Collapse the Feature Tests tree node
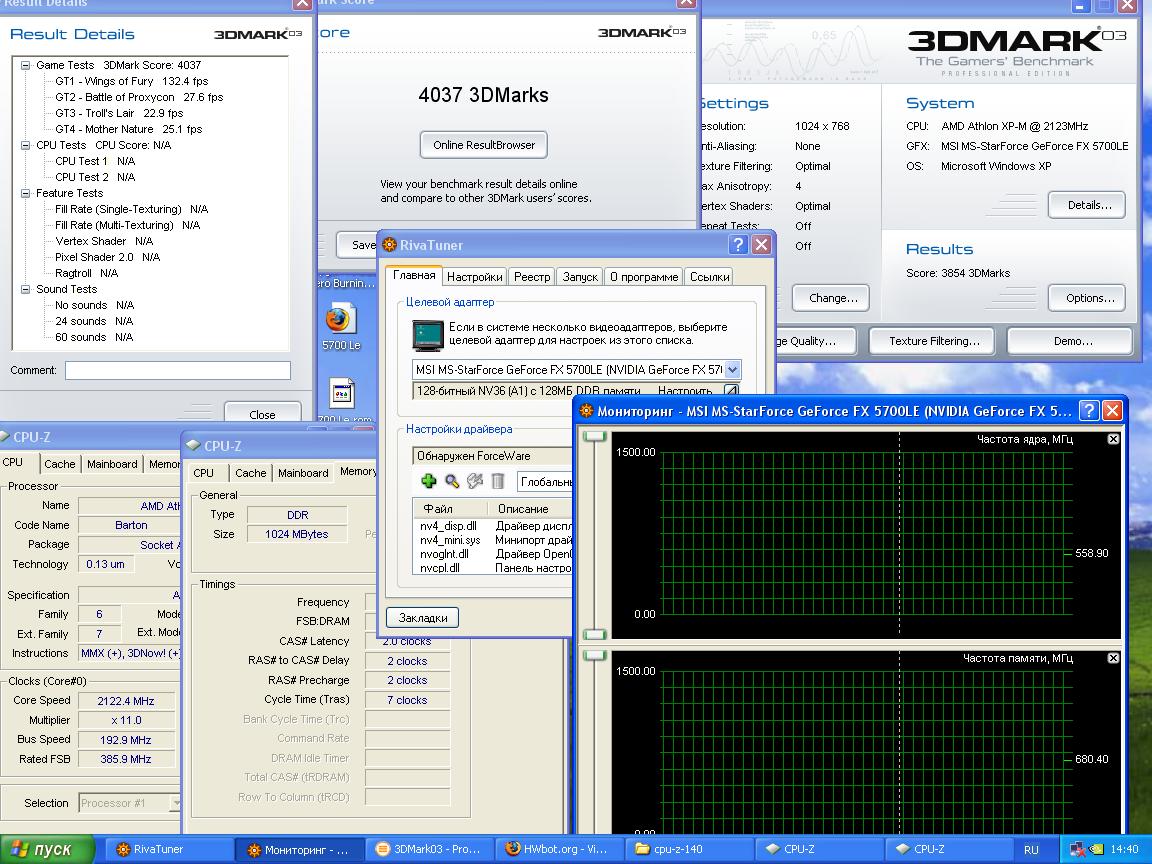 pos(26,192)
